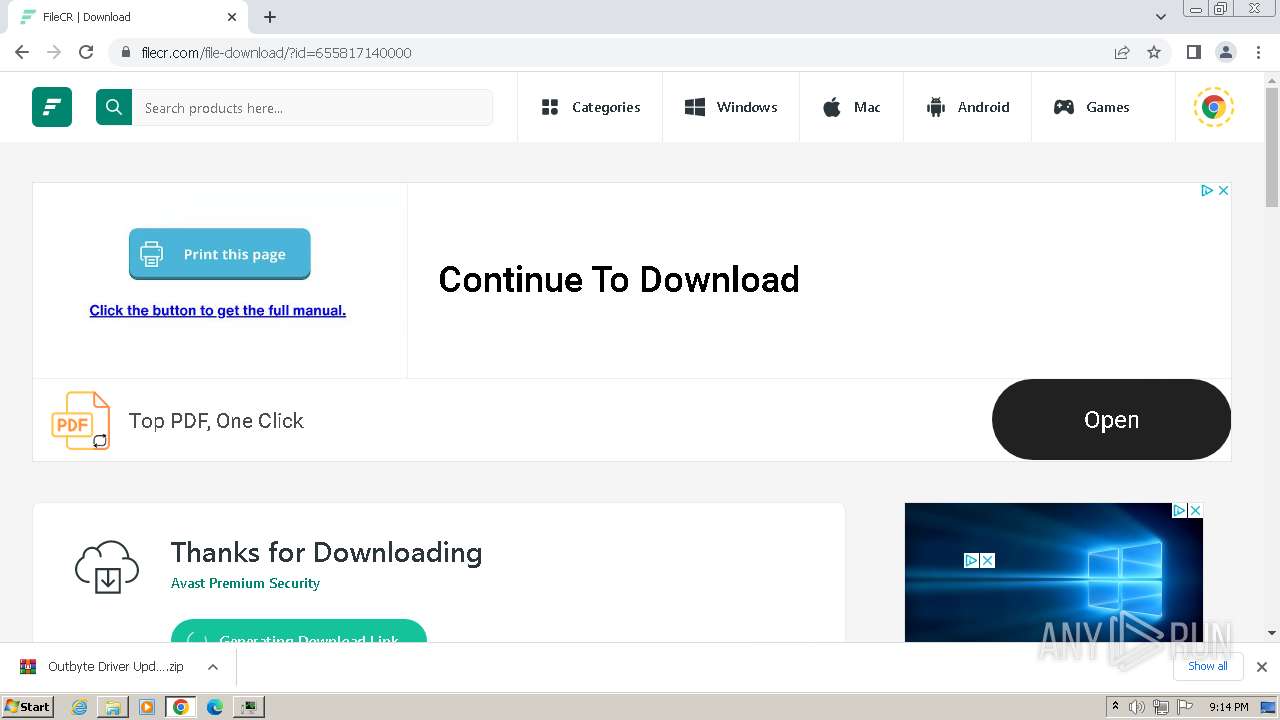Close the FileCR Download tab
The width and height of the screenshot is (1280, 720).
click(x=232, y=17)
